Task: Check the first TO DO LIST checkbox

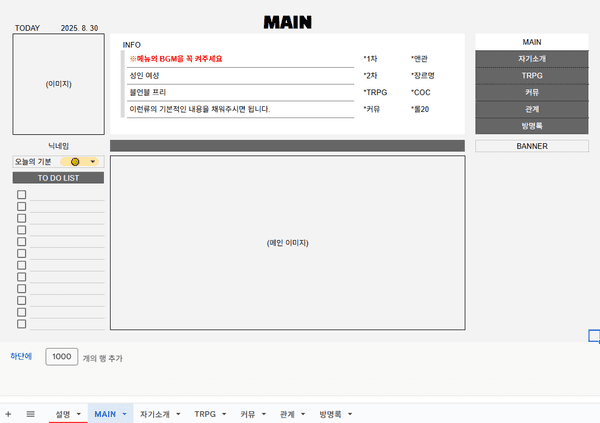Action: coord(21,194)
